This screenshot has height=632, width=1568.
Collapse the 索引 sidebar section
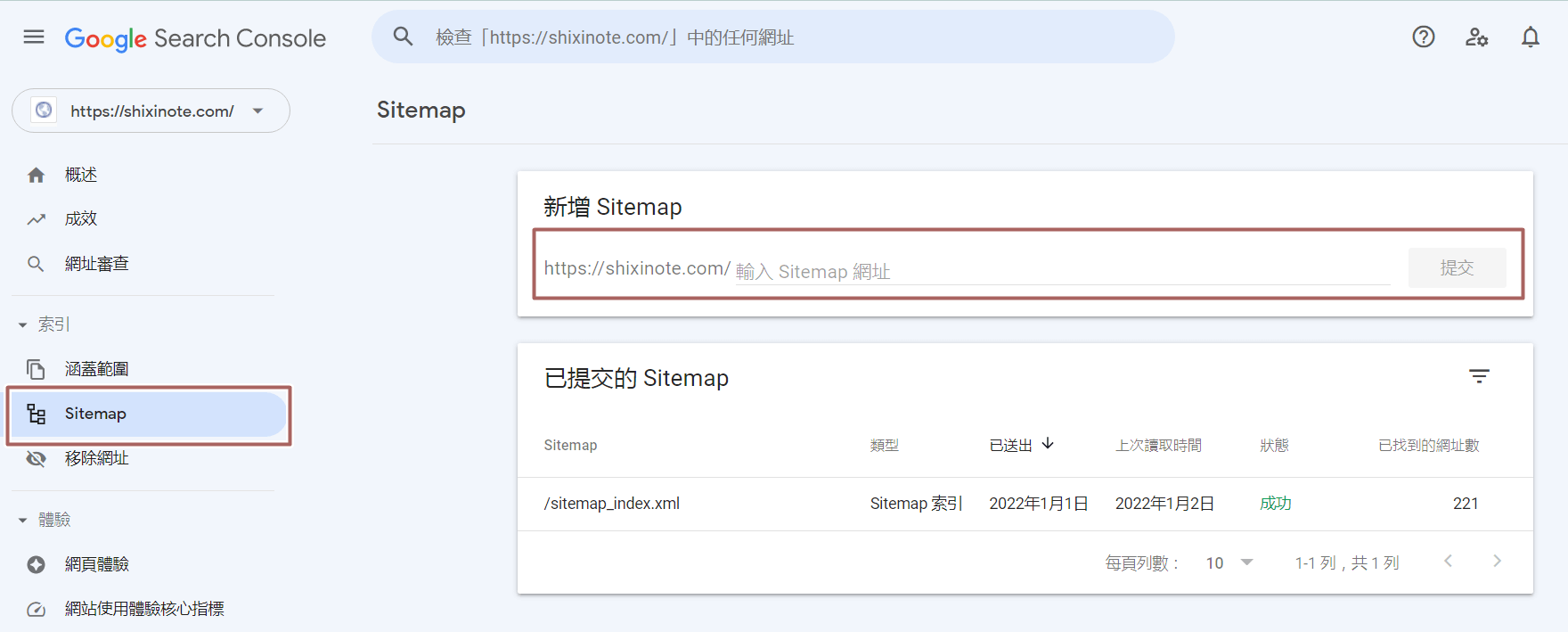pos(44,324)
